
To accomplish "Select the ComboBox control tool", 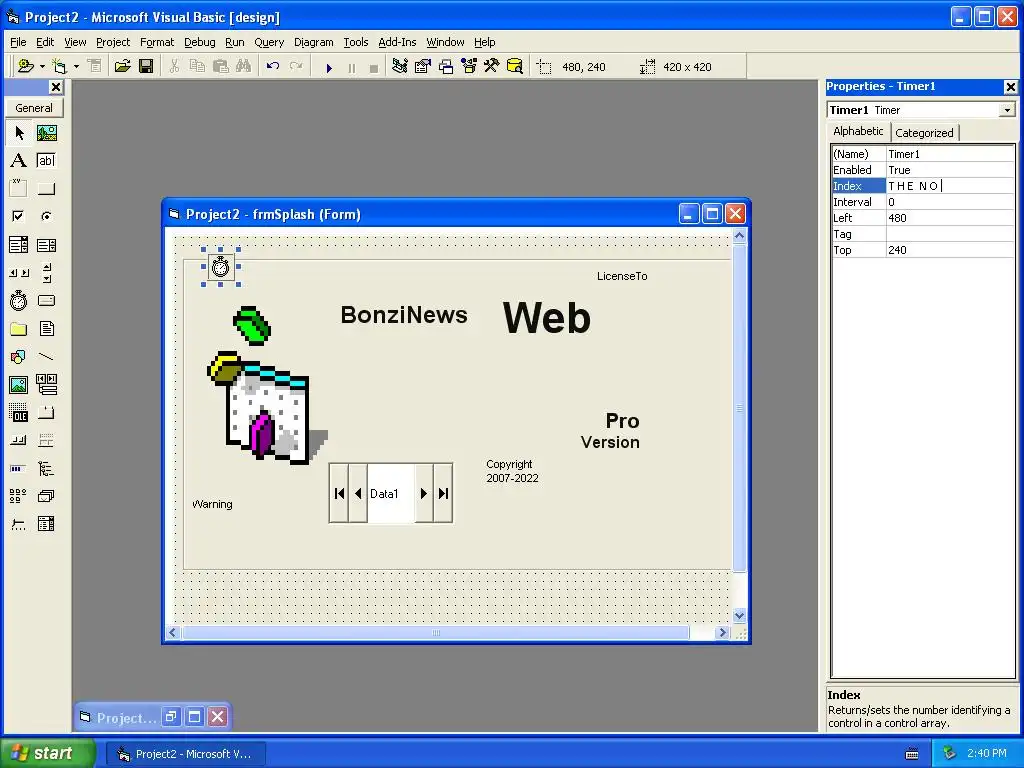I will point(19,245).
